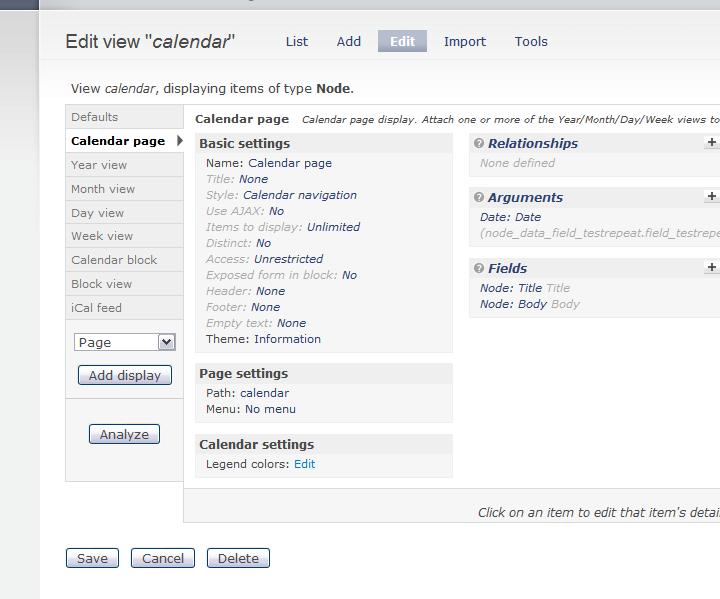Switch to the List tab
Viewport: 720px width, 599px height.
(297, 41)
